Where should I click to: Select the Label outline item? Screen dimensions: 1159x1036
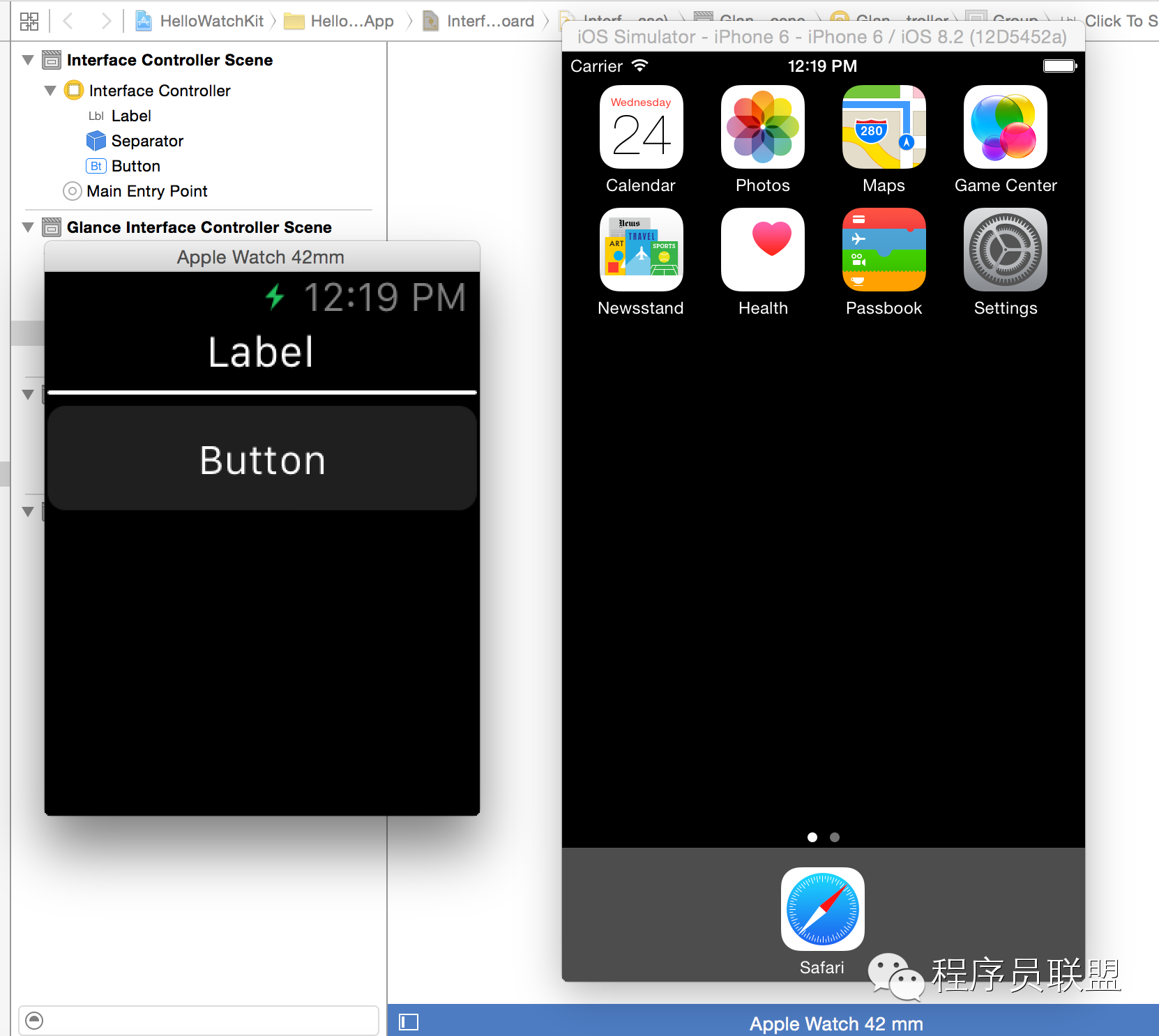coord(119,116)
